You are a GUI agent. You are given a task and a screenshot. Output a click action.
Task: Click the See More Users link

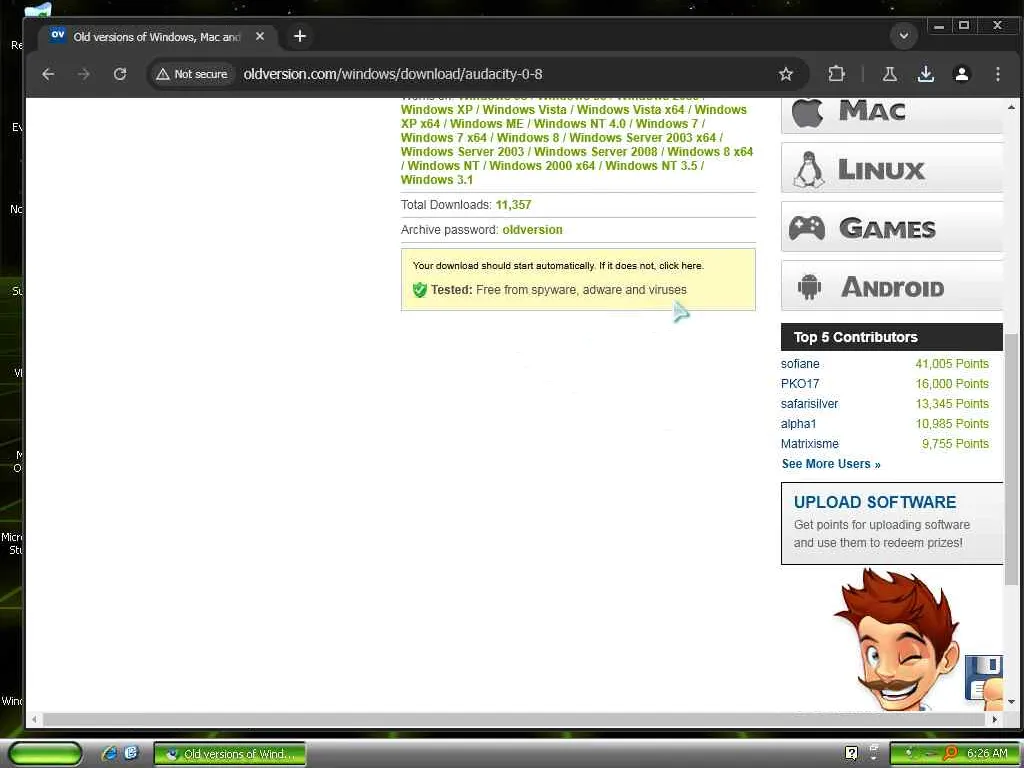click(x=831, y=464)
